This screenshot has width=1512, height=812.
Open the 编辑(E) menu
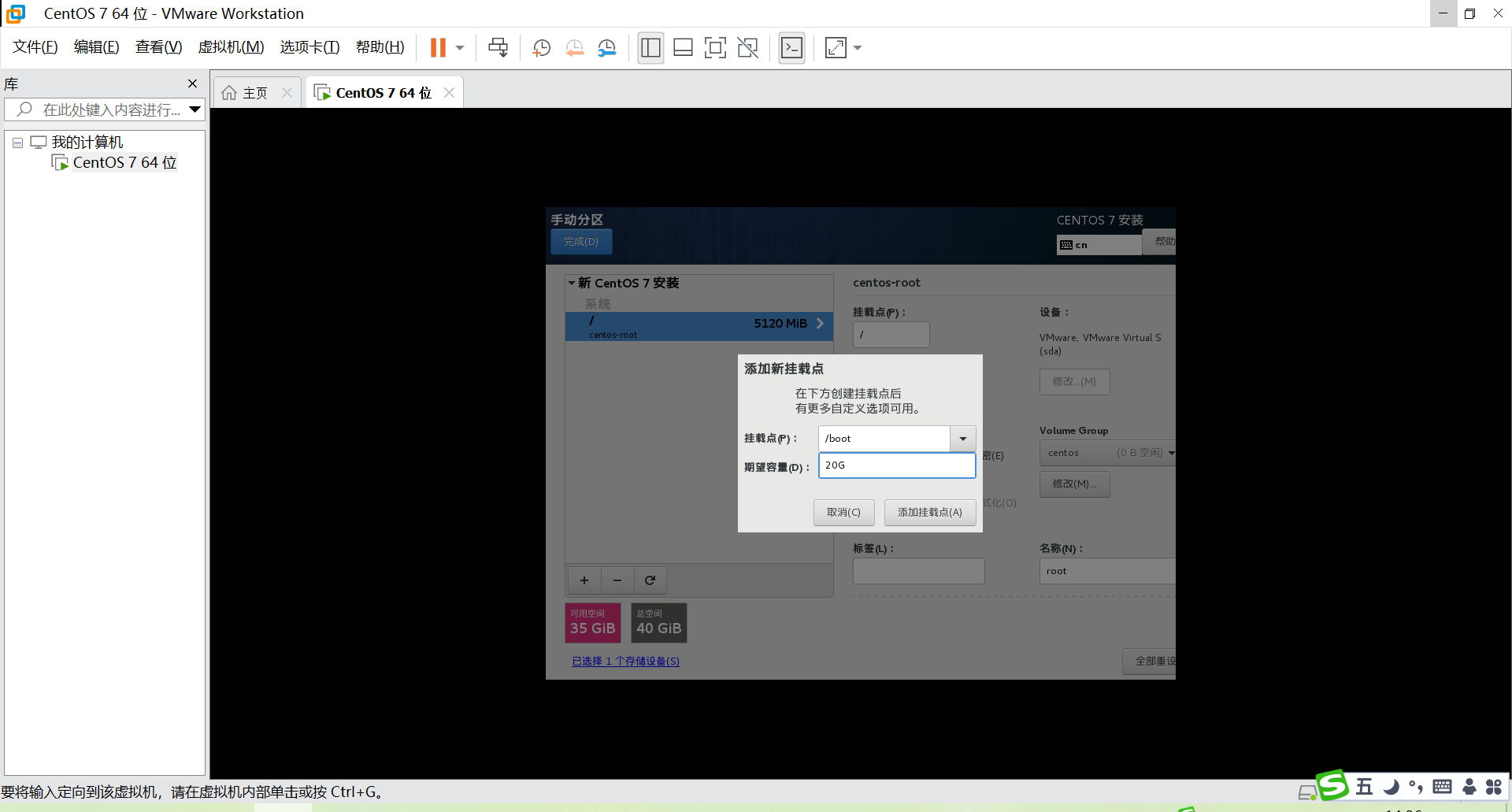[97, 47]
